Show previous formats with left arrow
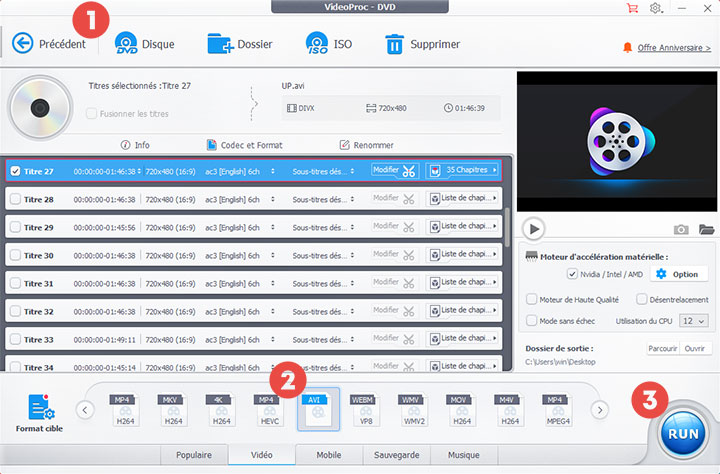This screenshot has width=720, height=474. point(85,410)
